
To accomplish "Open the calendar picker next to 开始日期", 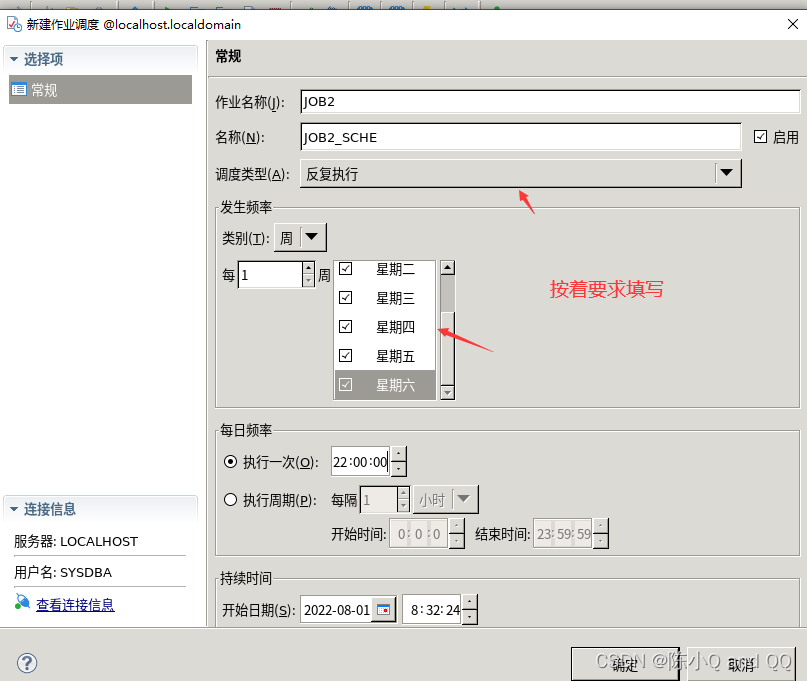I will (x=385, y=608).
